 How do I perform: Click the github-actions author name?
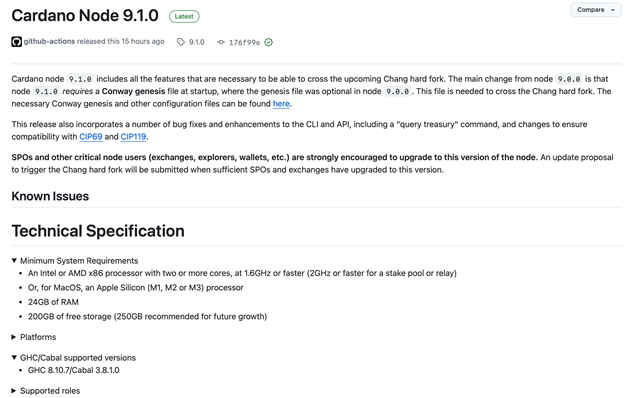49,41
